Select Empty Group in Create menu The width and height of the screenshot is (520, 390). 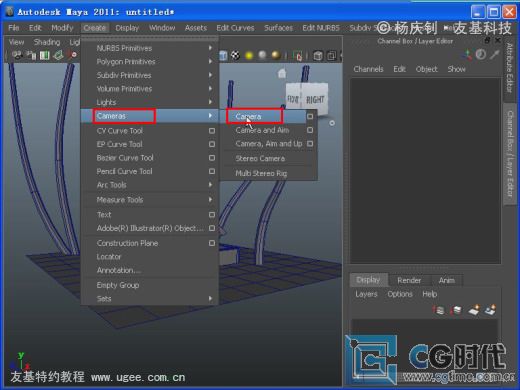click(x=118, y=285)
